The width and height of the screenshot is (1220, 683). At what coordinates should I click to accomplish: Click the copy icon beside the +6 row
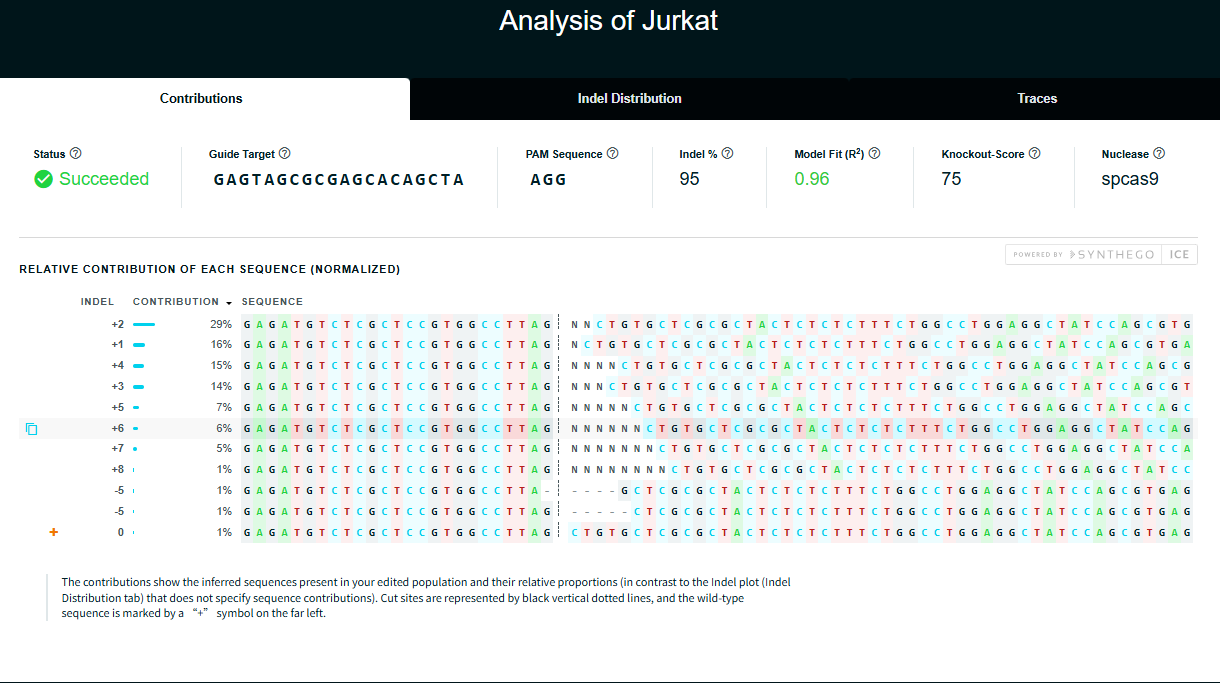[x=31, y=428]
